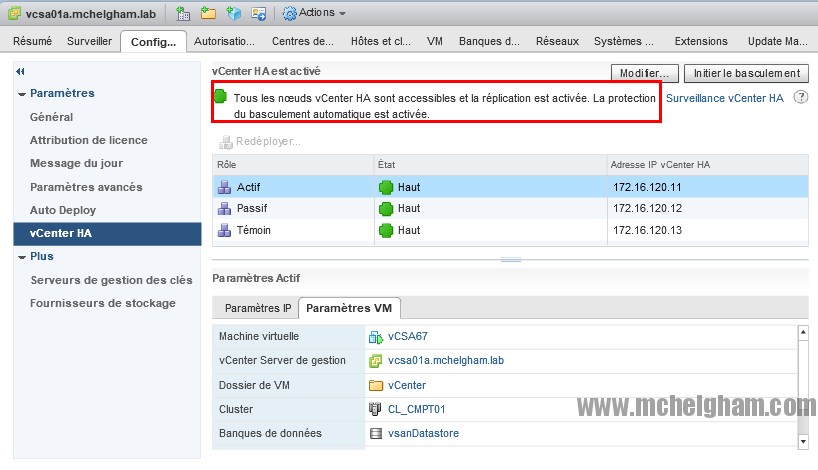Click the new folder toolbar icon
818x470 pixels.
click(x=208, y=13)
